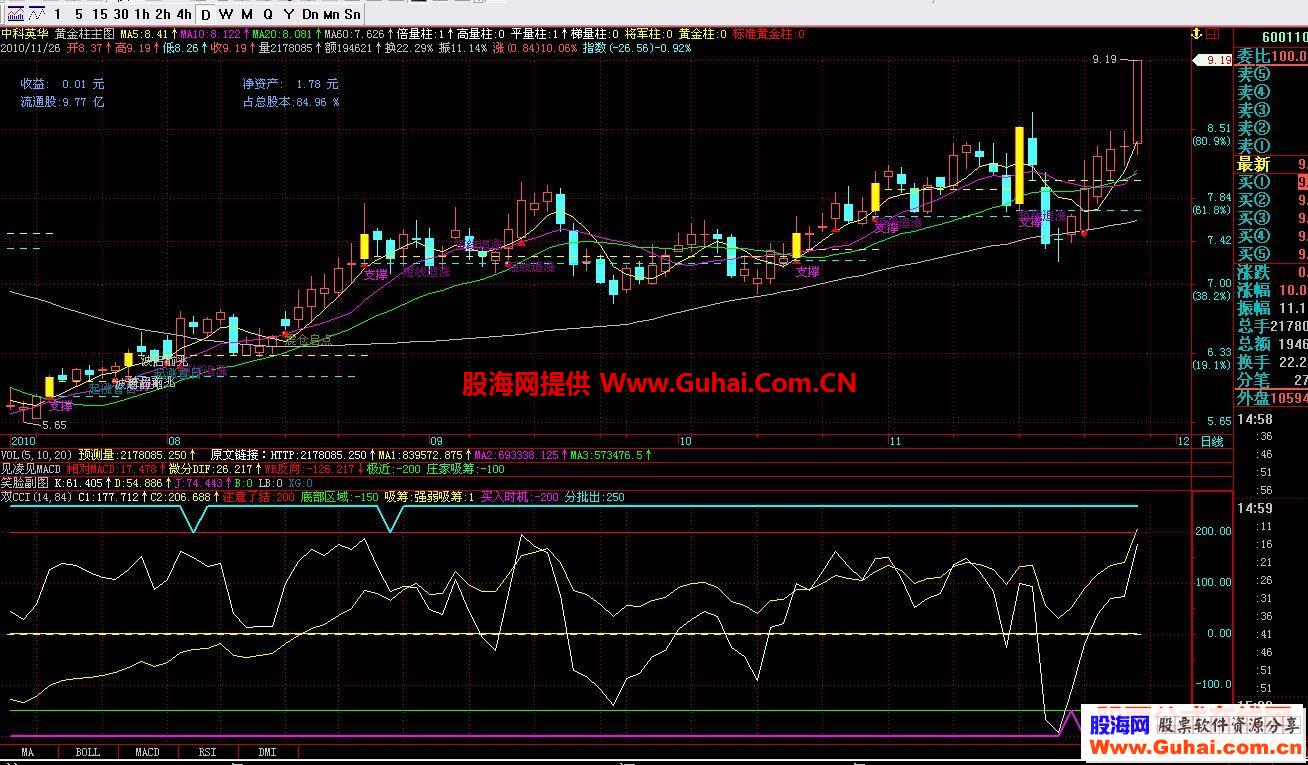Click the 日线 label on time axis
The image size is (1308, 765).
(x=1211, y=440)
